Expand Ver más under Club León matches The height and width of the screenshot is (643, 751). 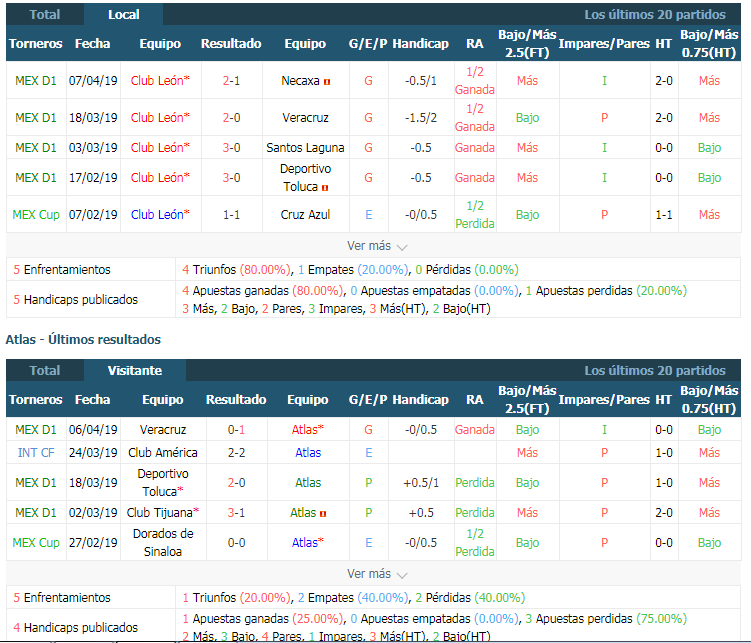[377, 246]
